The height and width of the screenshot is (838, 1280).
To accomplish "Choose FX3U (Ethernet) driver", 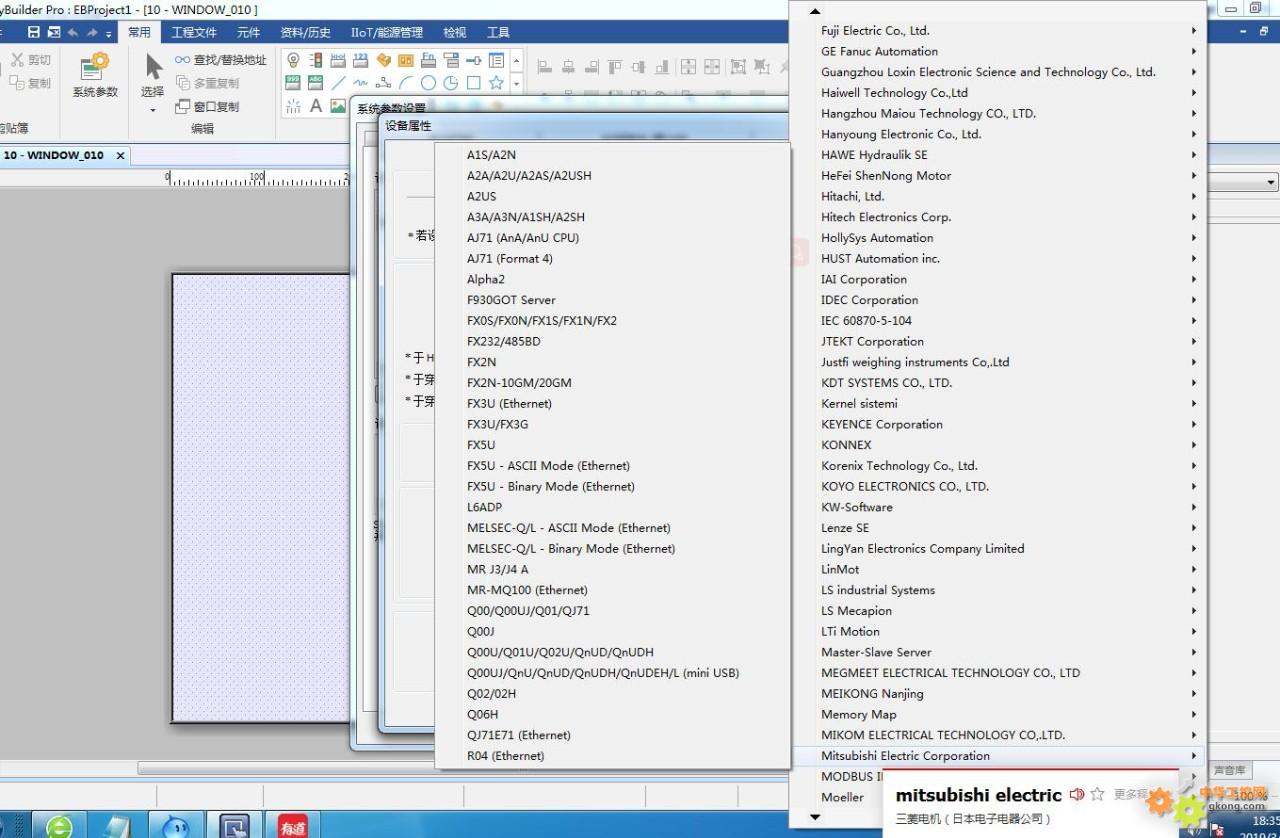I will [612, 404].
